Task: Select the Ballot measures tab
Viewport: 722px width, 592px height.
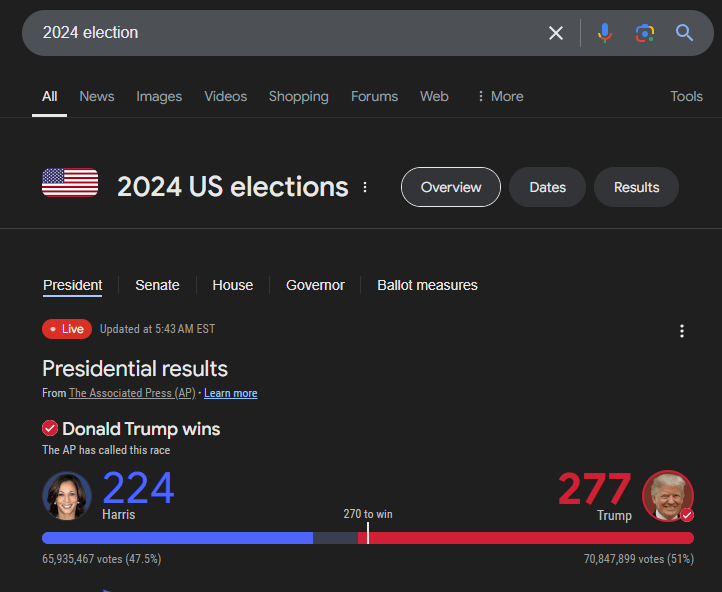Action: pos(427,285)
